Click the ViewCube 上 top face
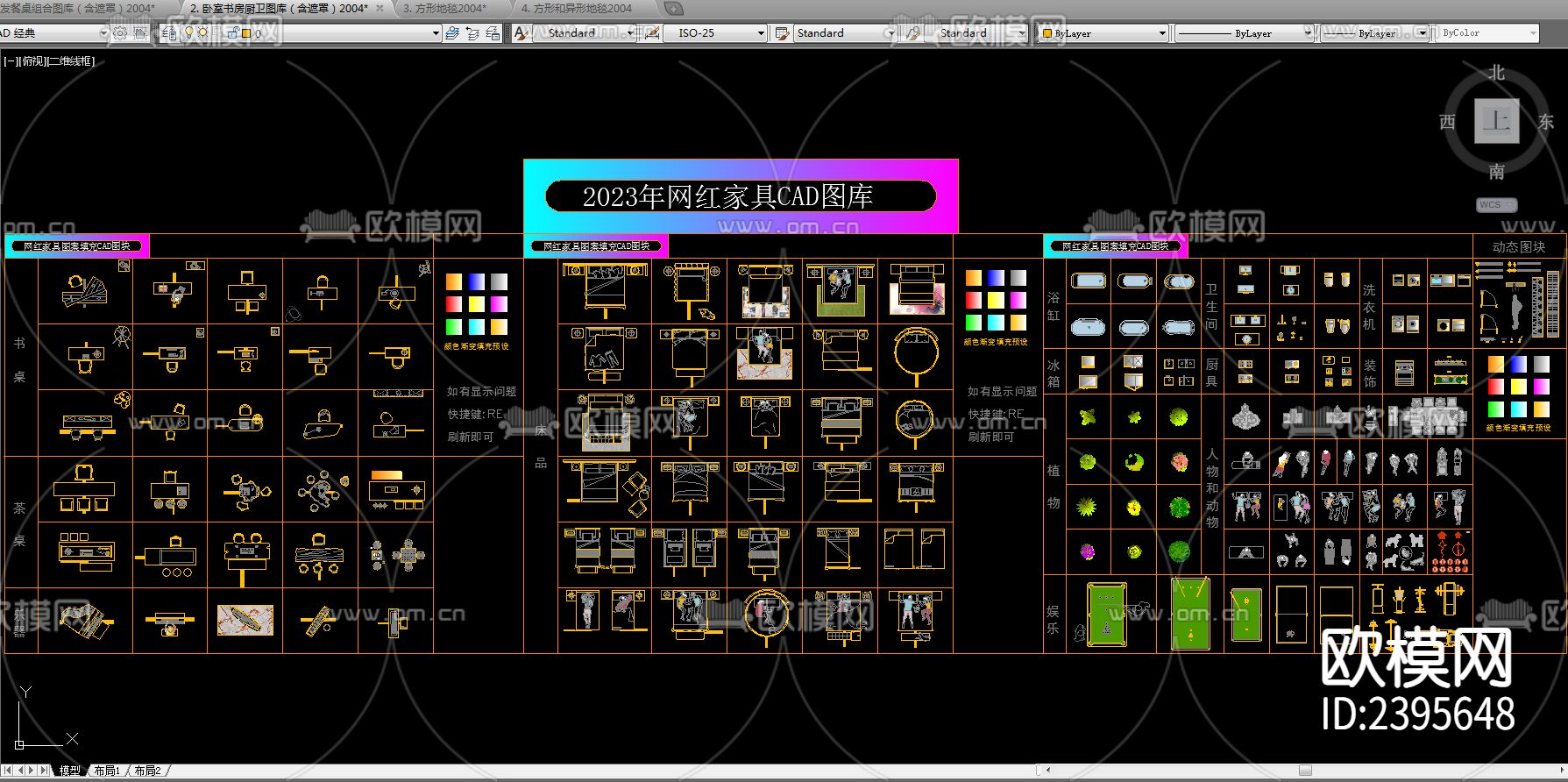 click(x=1496, y=121)
